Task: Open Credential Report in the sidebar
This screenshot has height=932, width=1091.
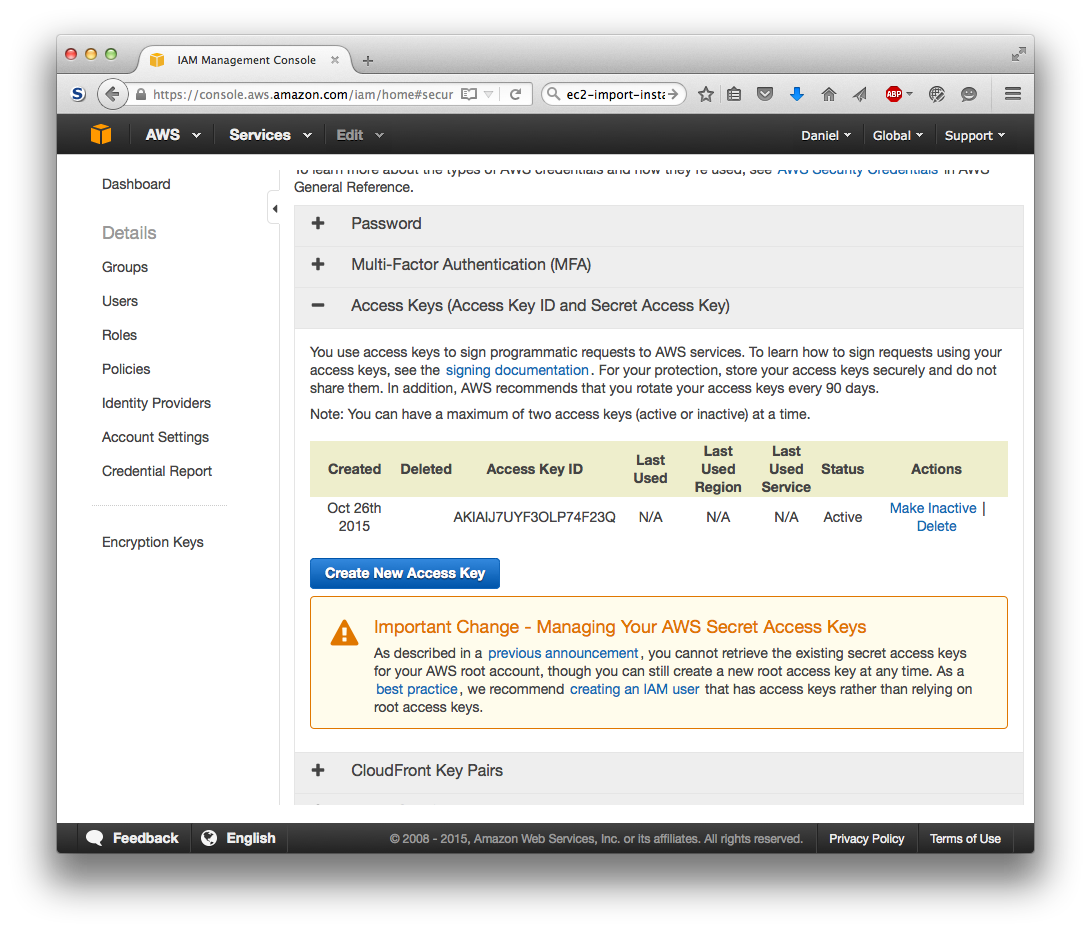Action: click(157, 471)
